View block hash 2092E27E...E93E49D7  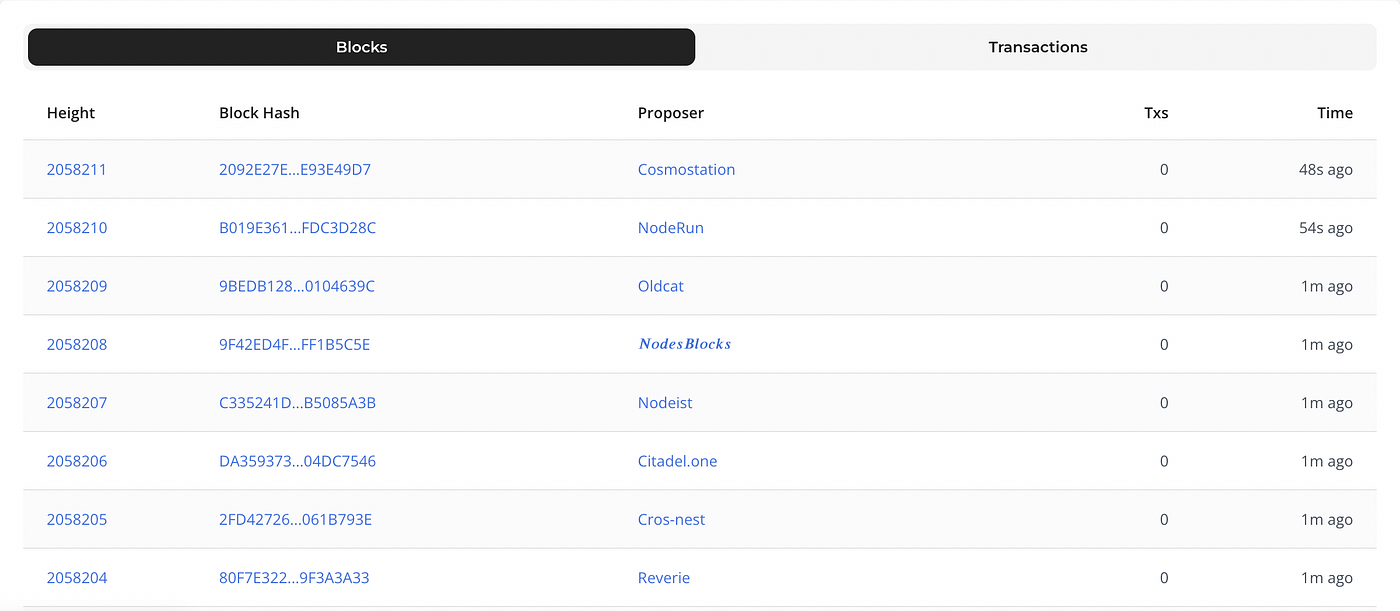click(x=295, y=170)
